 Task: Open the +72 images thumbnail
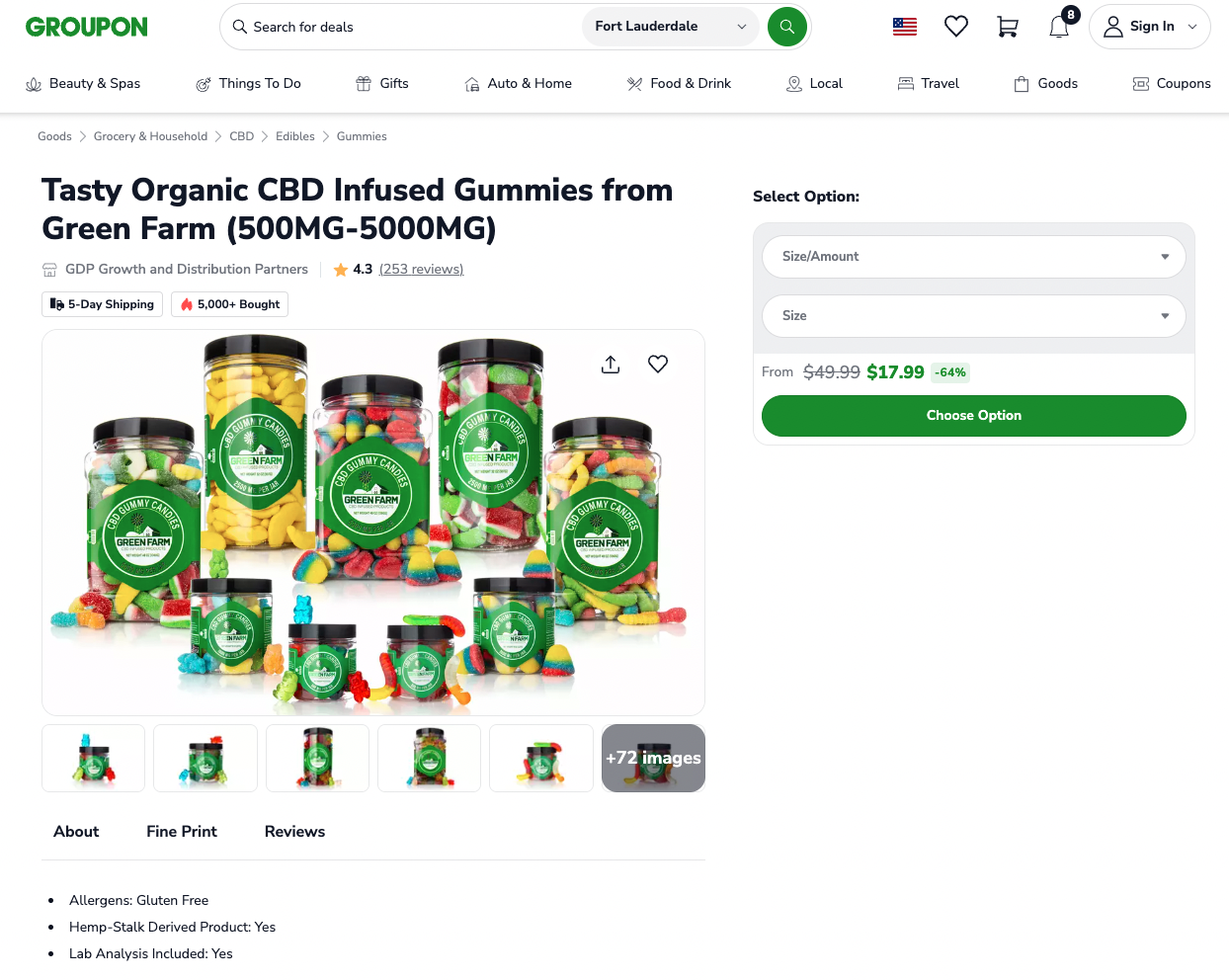[653, 759]
